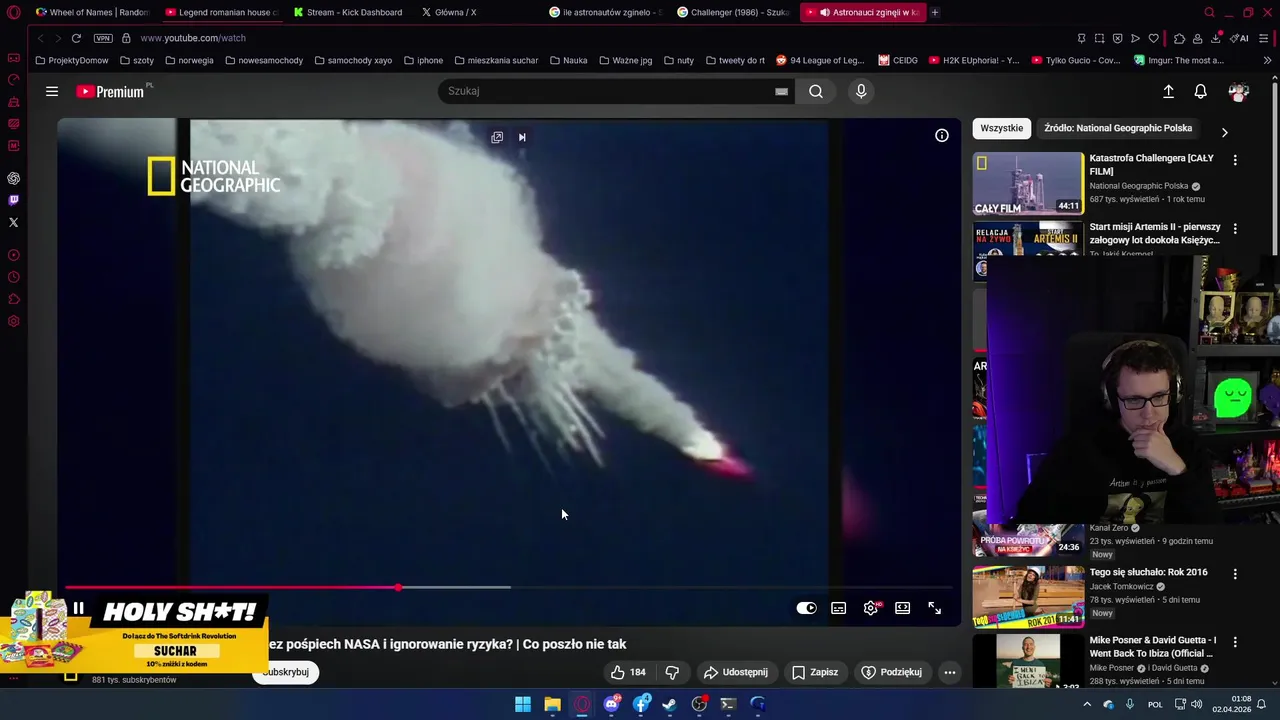Open the 94 League of Legends bookmark
The height and width of the screenshot is (720, 1280).
[x=820, y=60]
